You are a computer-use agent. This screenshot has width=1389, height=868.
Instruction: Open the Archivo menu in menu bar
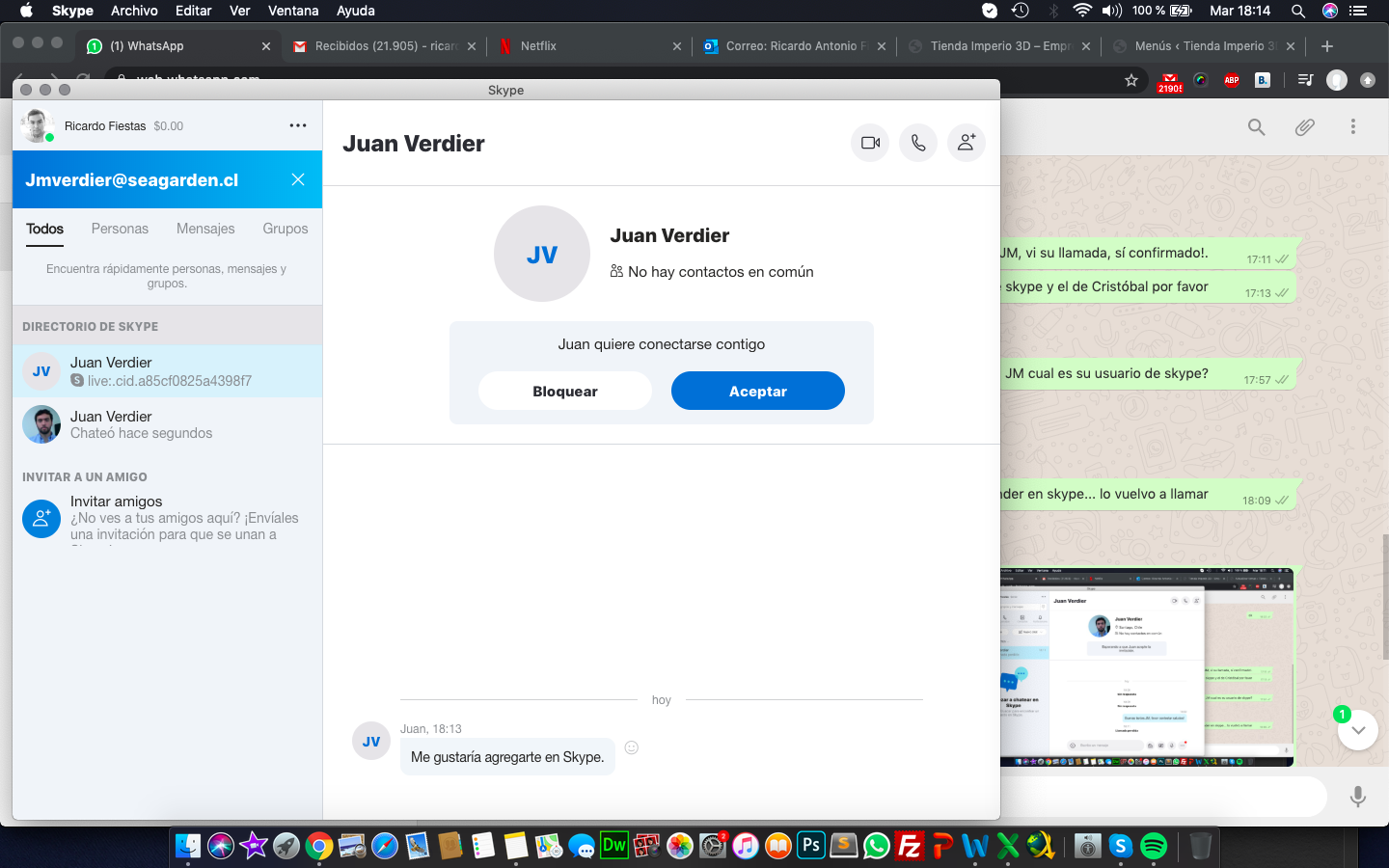coord(134,11)
